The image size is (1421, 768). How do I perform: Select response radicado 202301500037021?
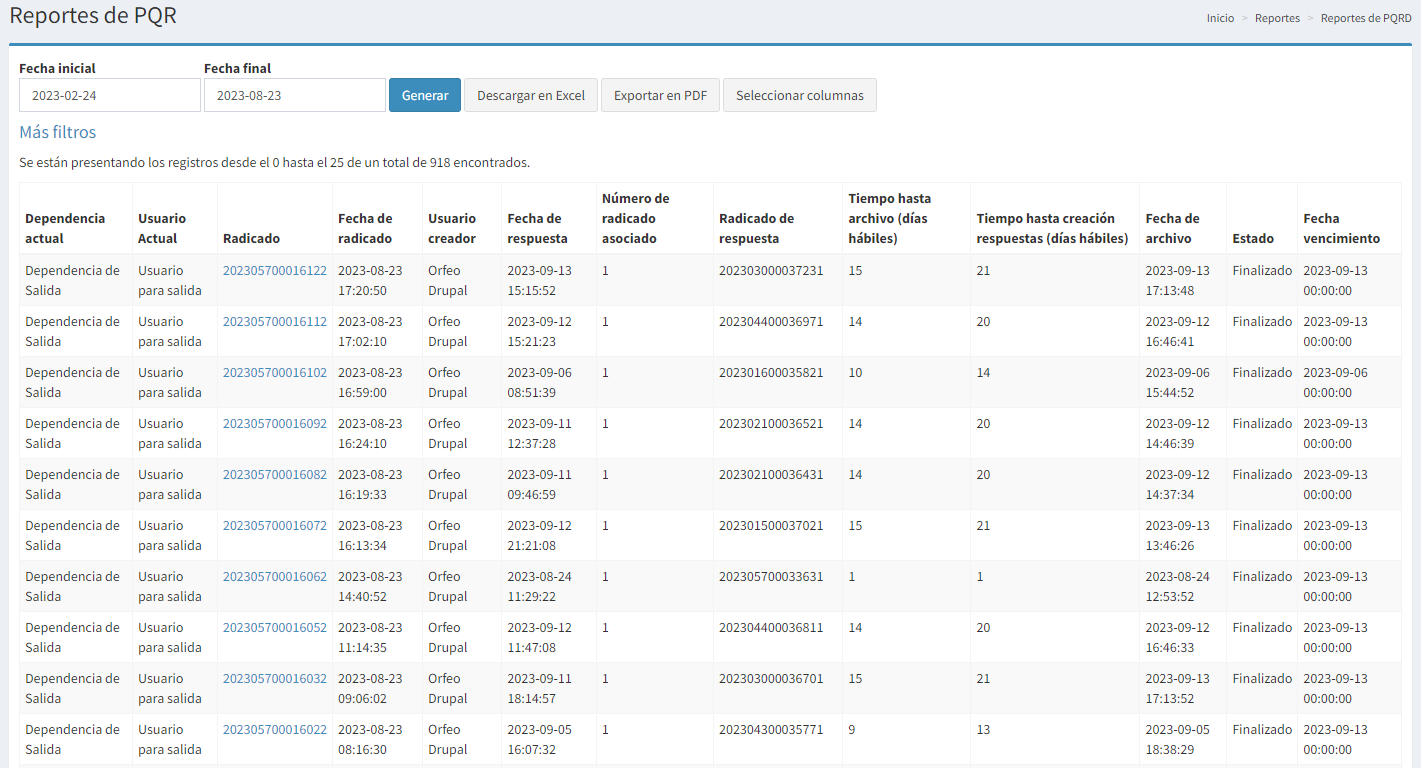click(771, 525)
